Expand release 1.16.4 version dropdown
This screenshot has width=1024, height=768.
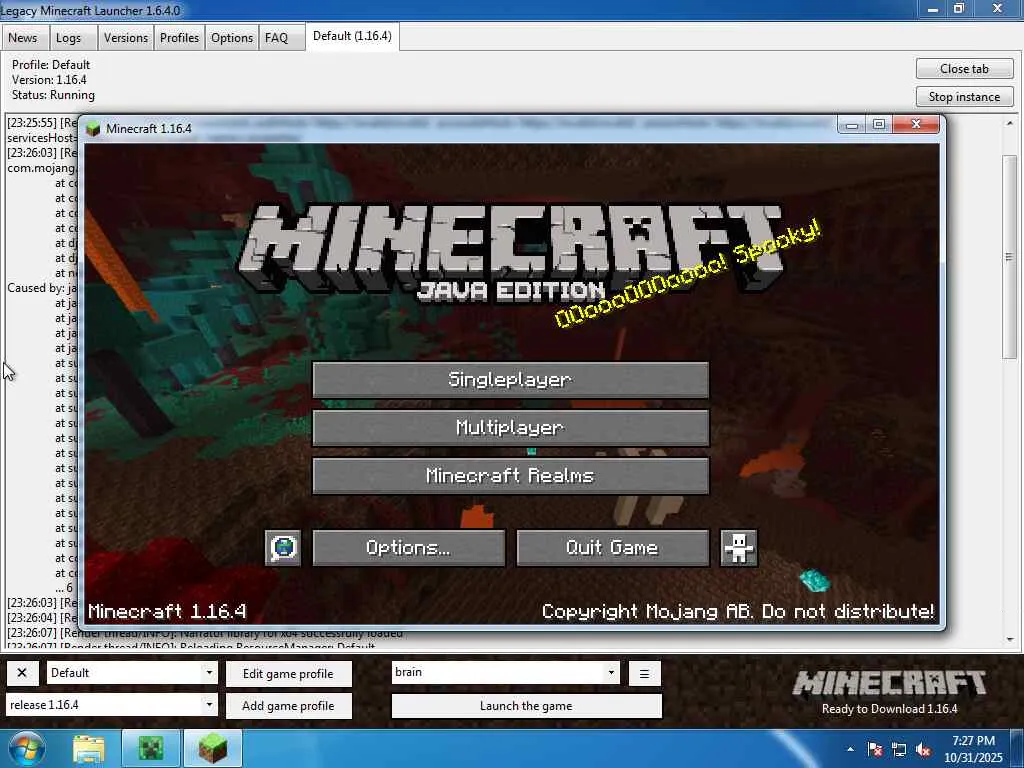tap(209, 705)
